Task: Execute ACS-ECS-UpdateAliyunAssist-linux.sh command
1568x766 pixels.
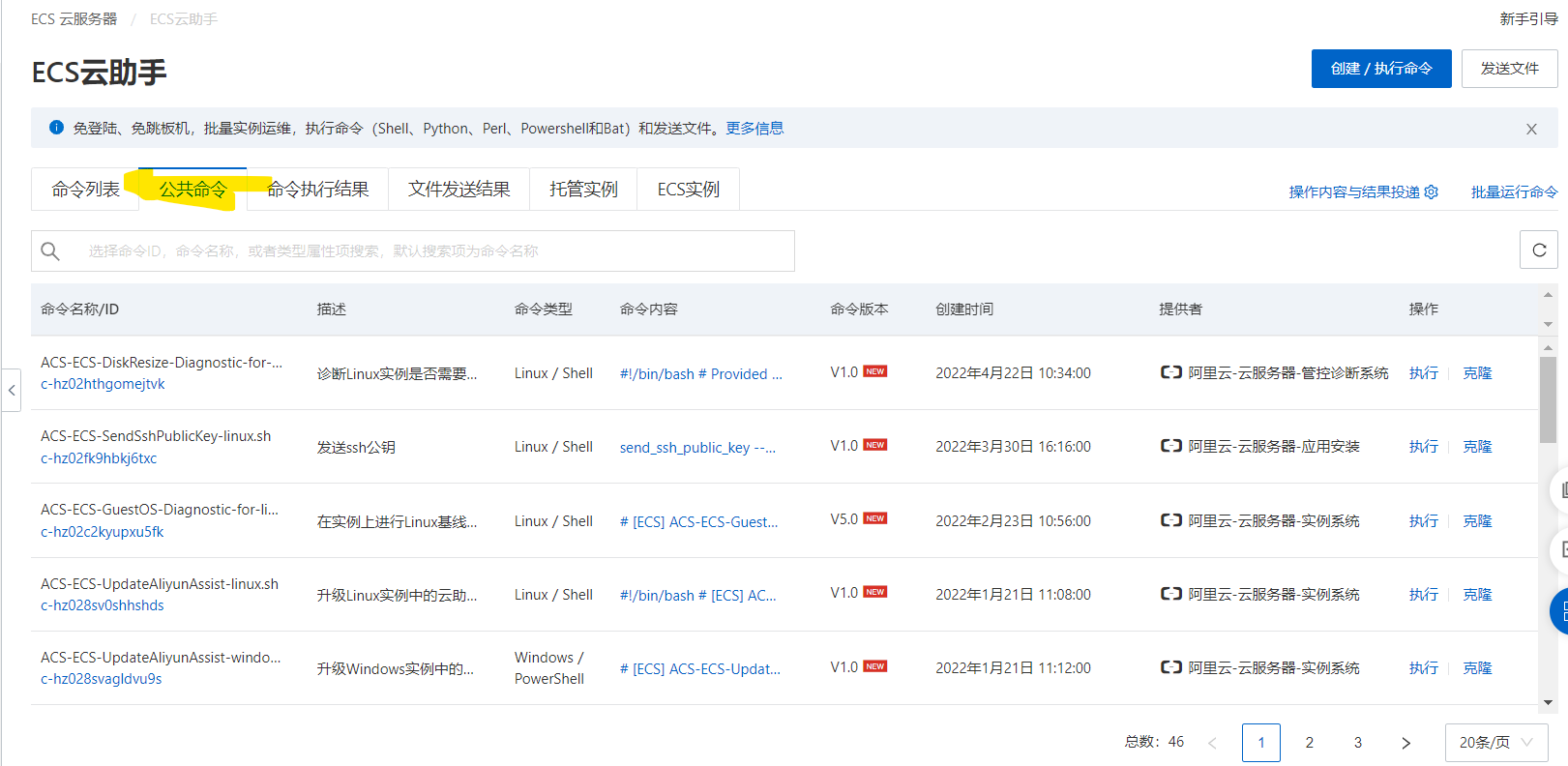Action: pos(1424,595)
